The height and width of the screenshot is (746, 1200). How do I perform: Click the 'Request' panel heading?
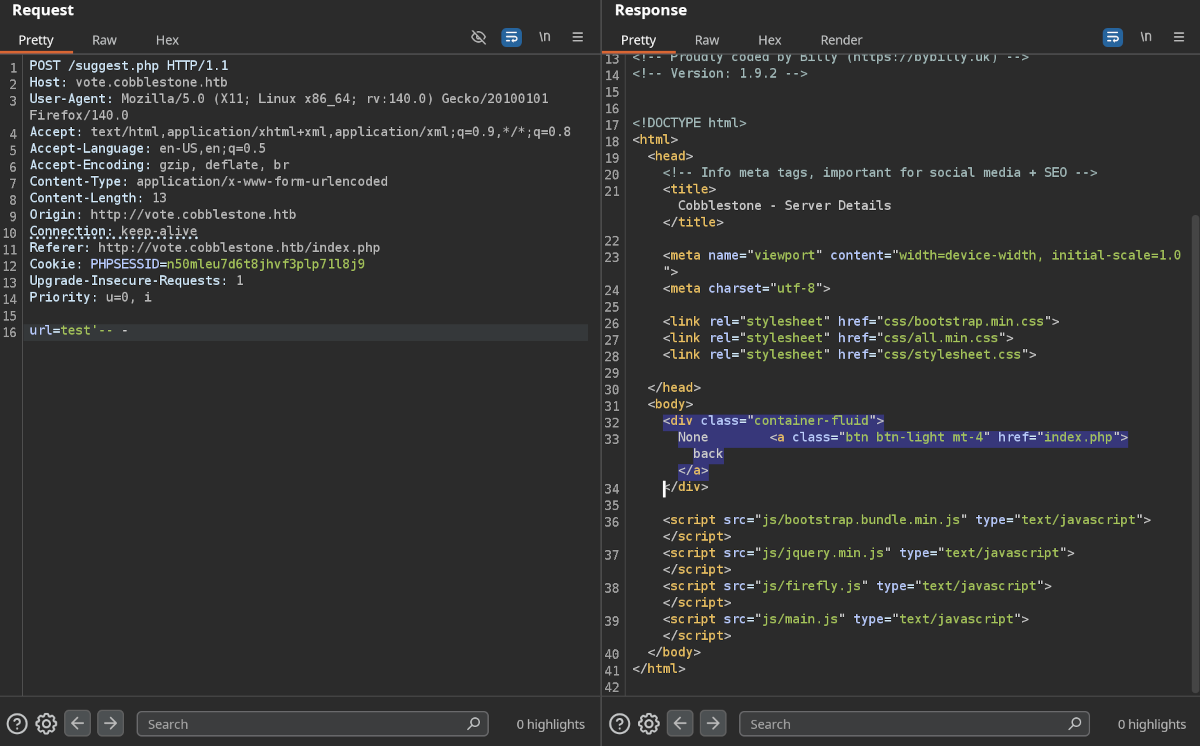tap(43, 10)
